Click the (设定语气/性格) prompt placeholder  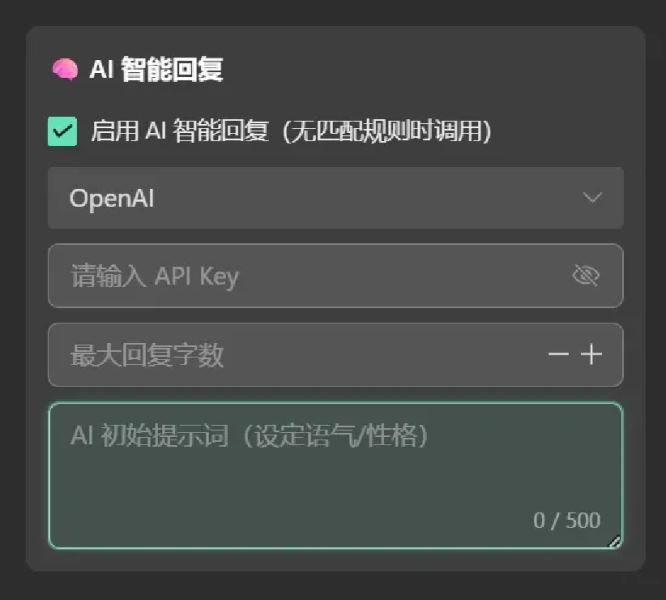click(x=338, y=436)
